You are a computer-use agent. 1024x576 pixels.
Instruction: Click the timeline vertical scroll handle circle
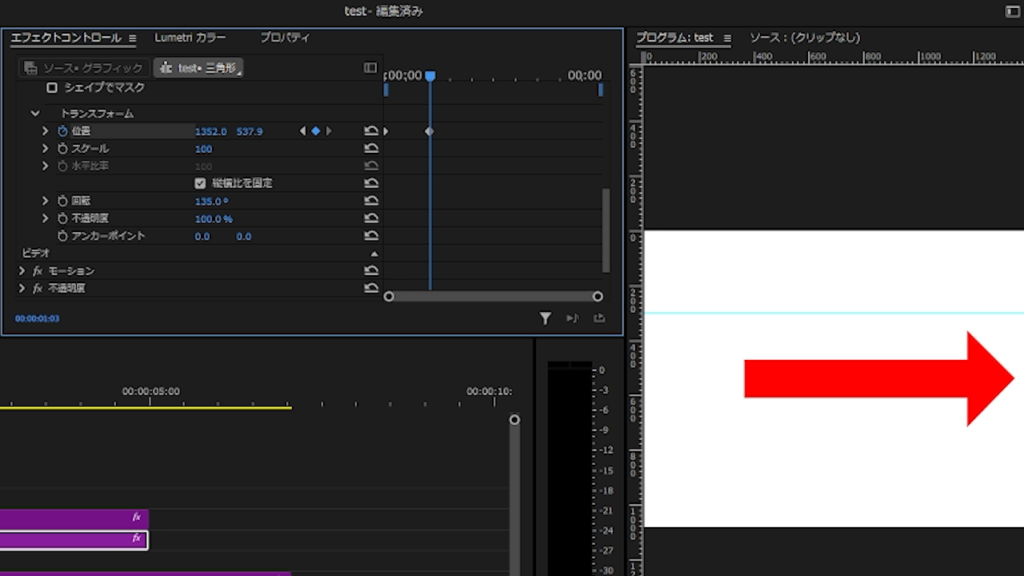515,419
